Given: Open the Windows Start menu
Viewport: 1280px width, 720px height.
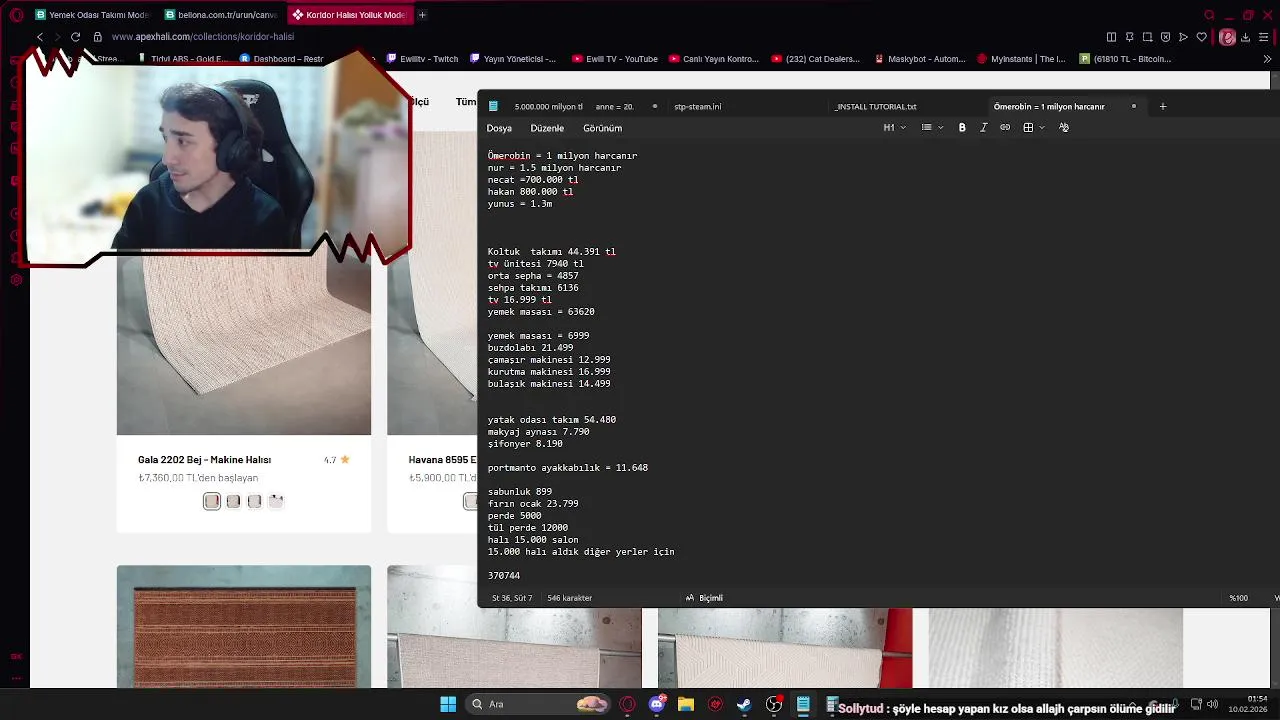Looking at the screenshot, I should 448,704.
